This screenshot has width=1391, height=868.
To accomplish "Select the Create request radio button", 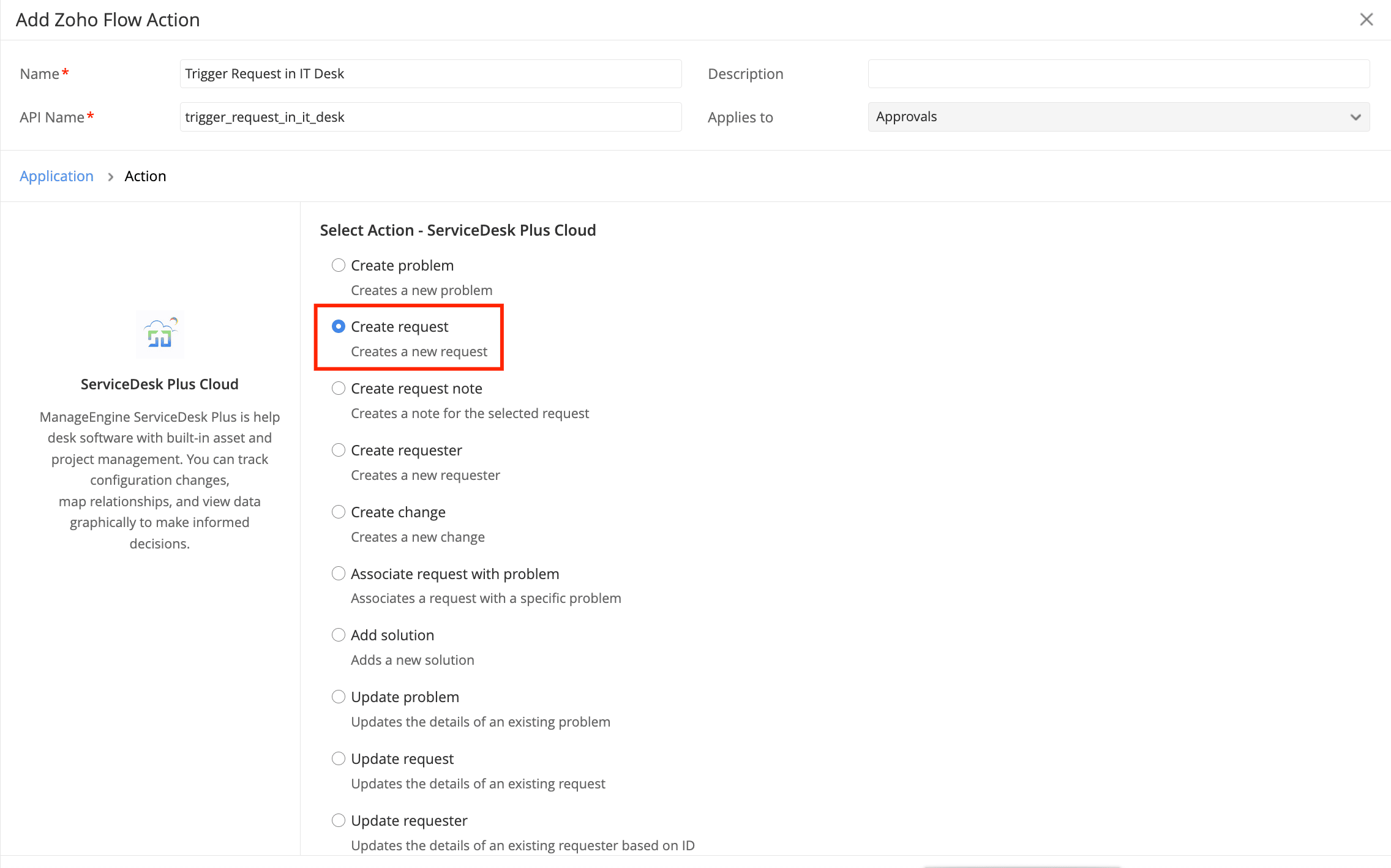I will (339, 327).
